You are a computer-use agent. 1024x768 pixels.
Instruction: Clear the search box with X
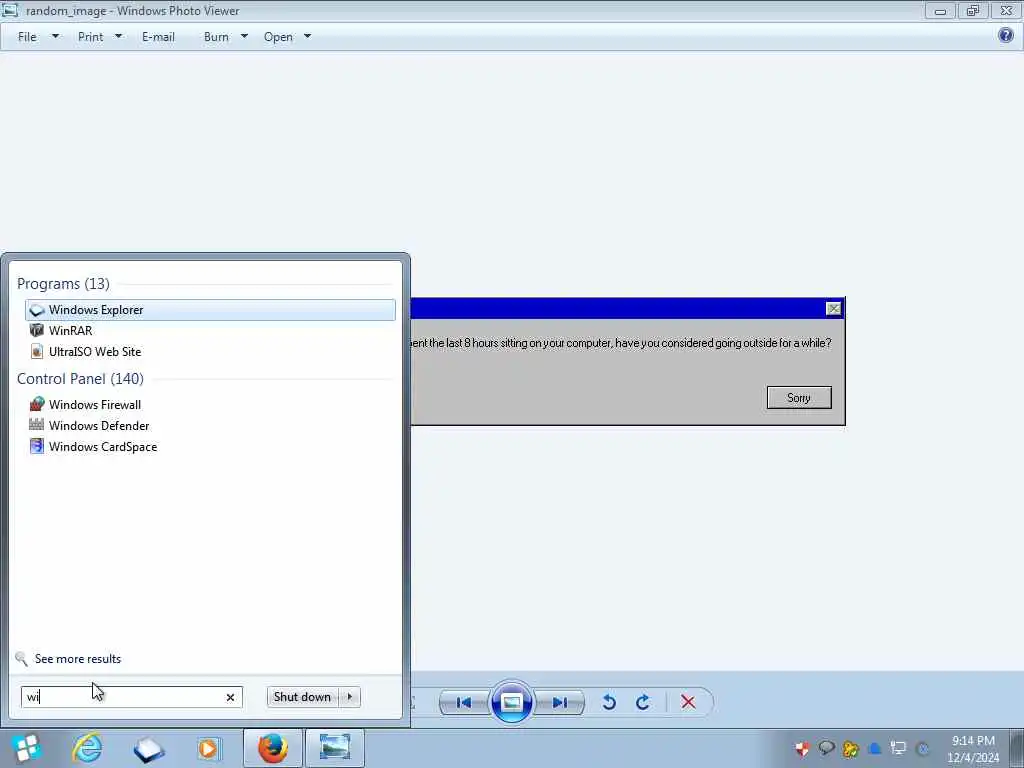tap(230, 697)
